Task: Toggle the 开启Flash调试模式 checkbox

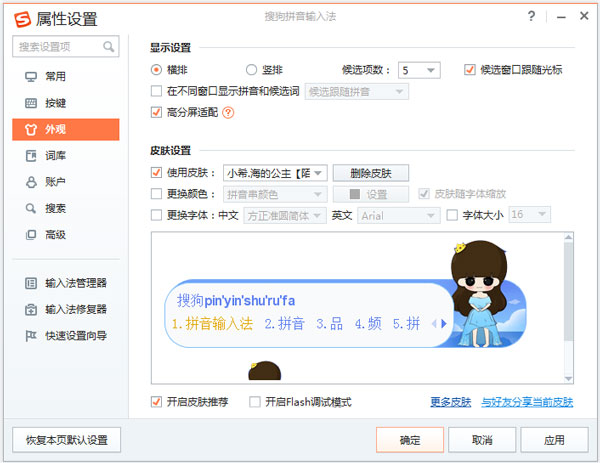Action: point(255,402)
